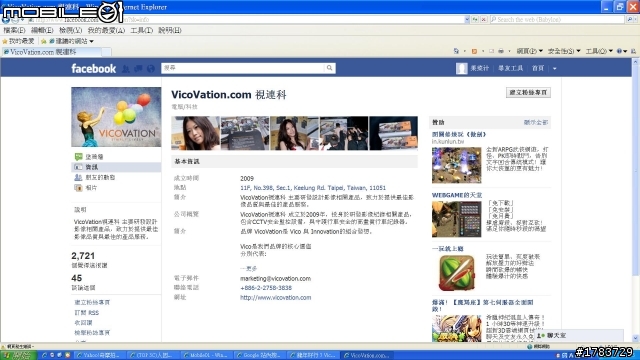Click the refresh button beside address bar
The height and width of the screenshot is (360, 640).
point(475,19)
